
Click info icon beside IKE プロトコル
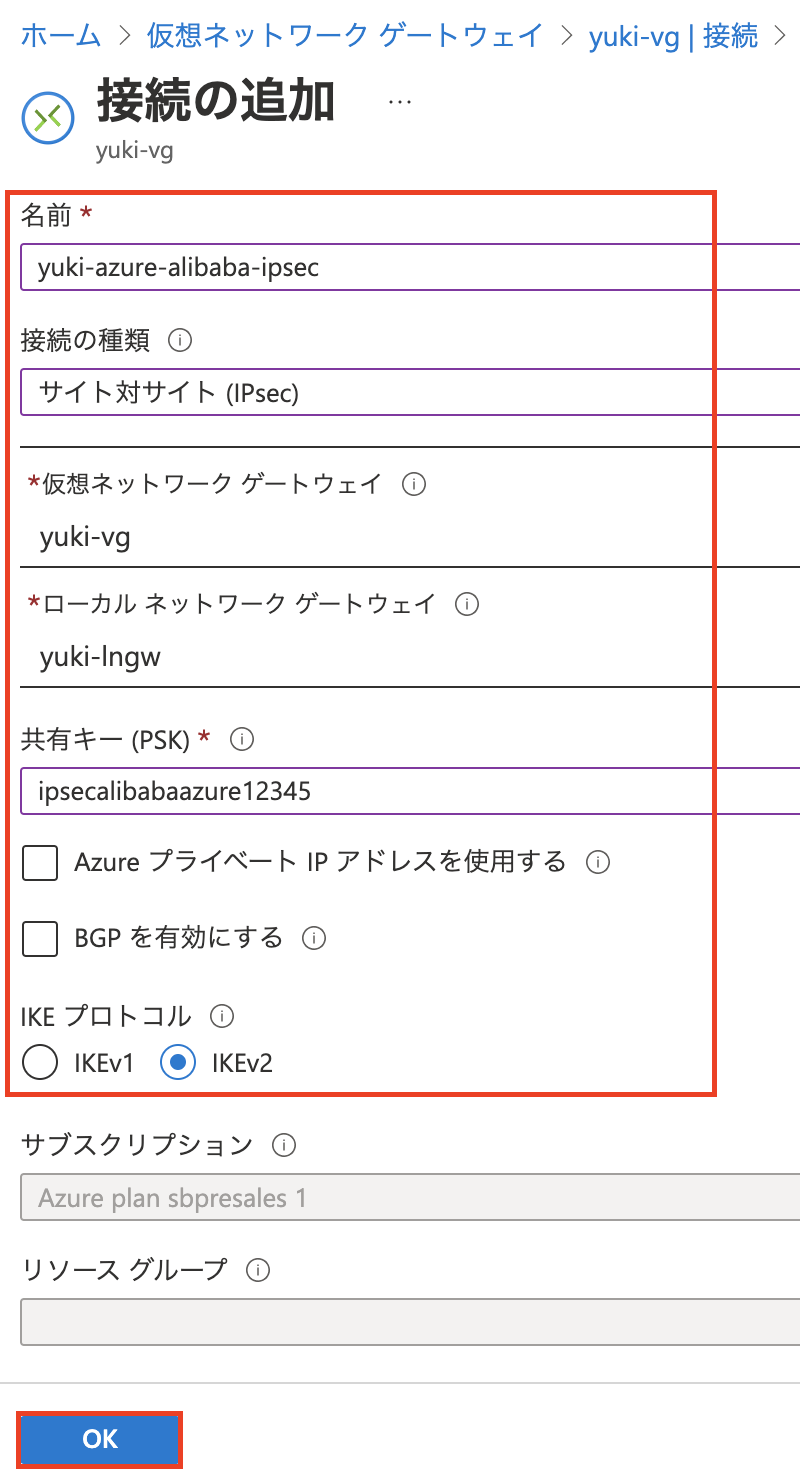221,1017
